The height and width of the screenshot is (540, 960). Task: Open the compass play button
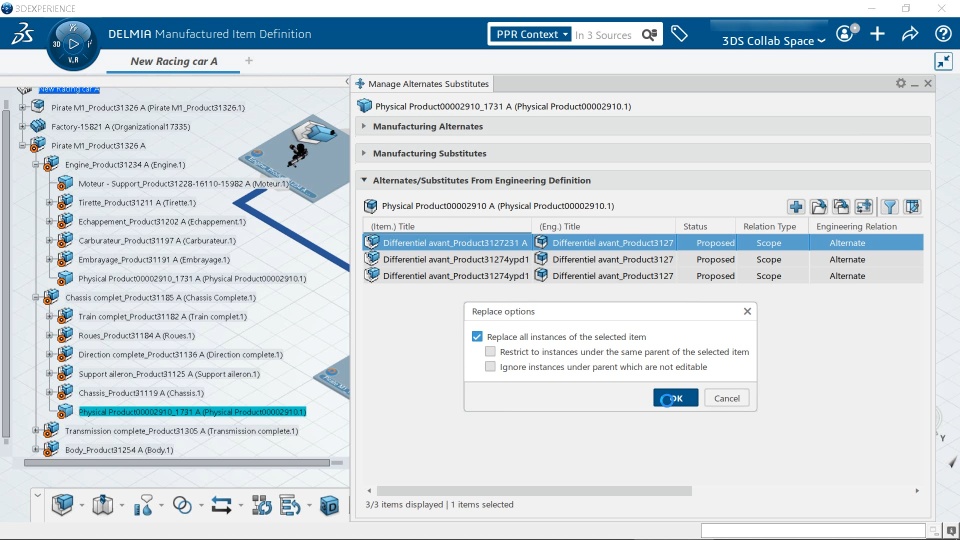click(73, 44)
